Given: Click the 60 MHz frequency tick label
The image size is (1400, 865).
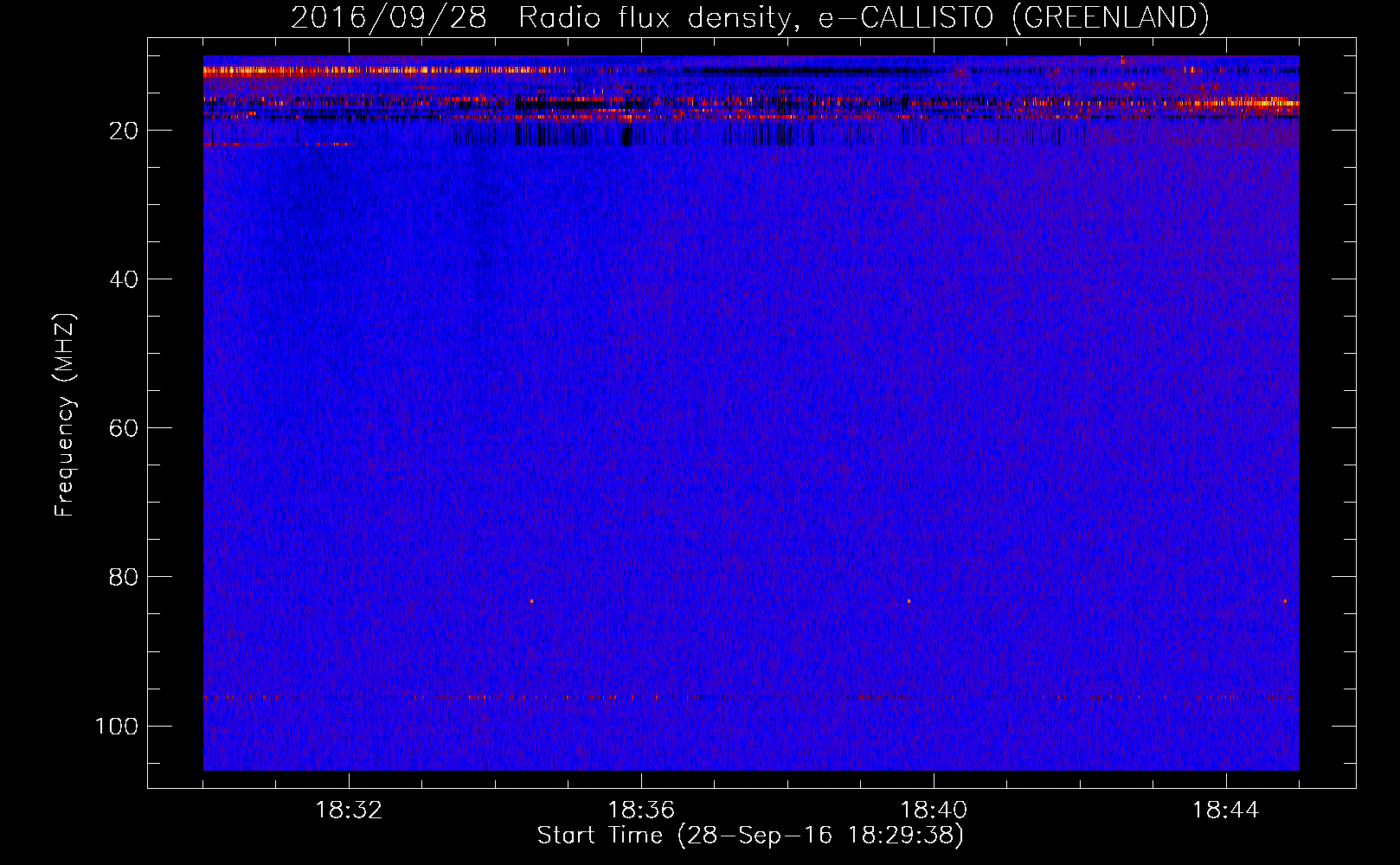Looking at the screenshot, I should 124,428.
